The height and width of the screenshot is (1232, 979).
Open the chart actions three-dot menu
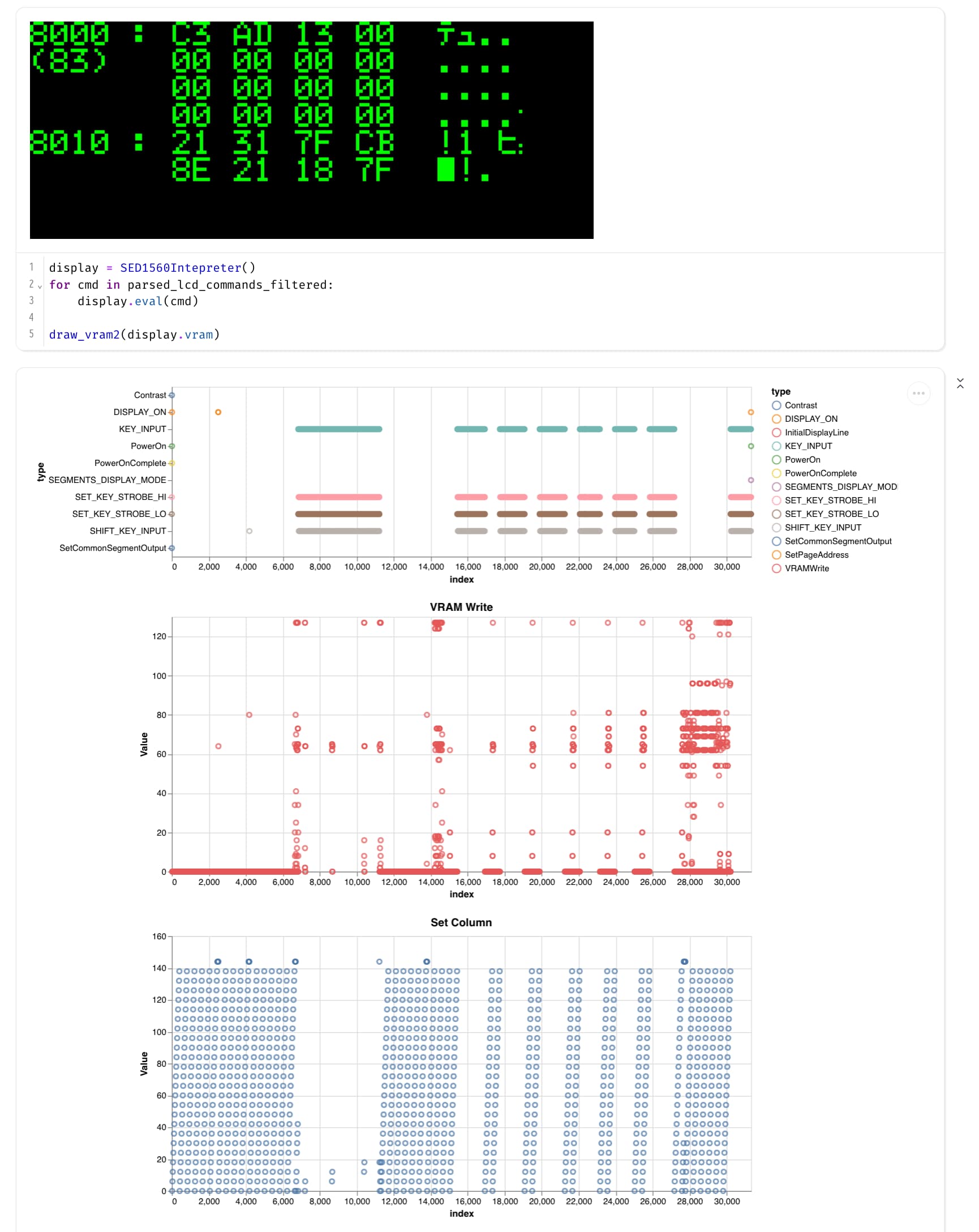tap(918, 393)
